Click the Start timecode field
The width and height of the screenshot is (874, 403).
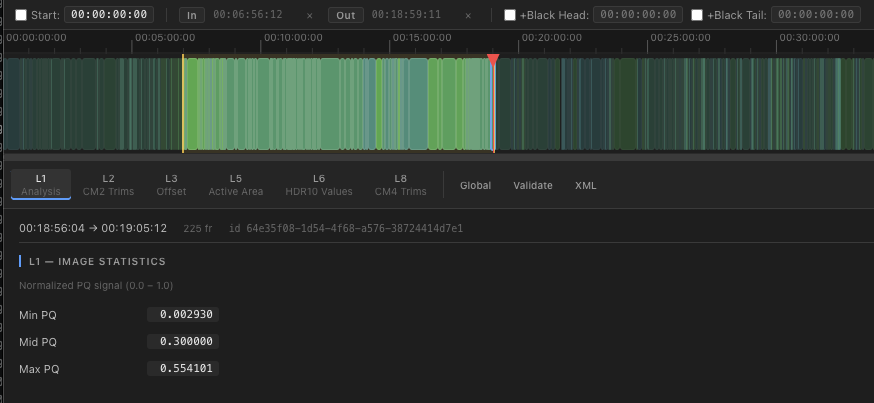[x=109, y=15]
